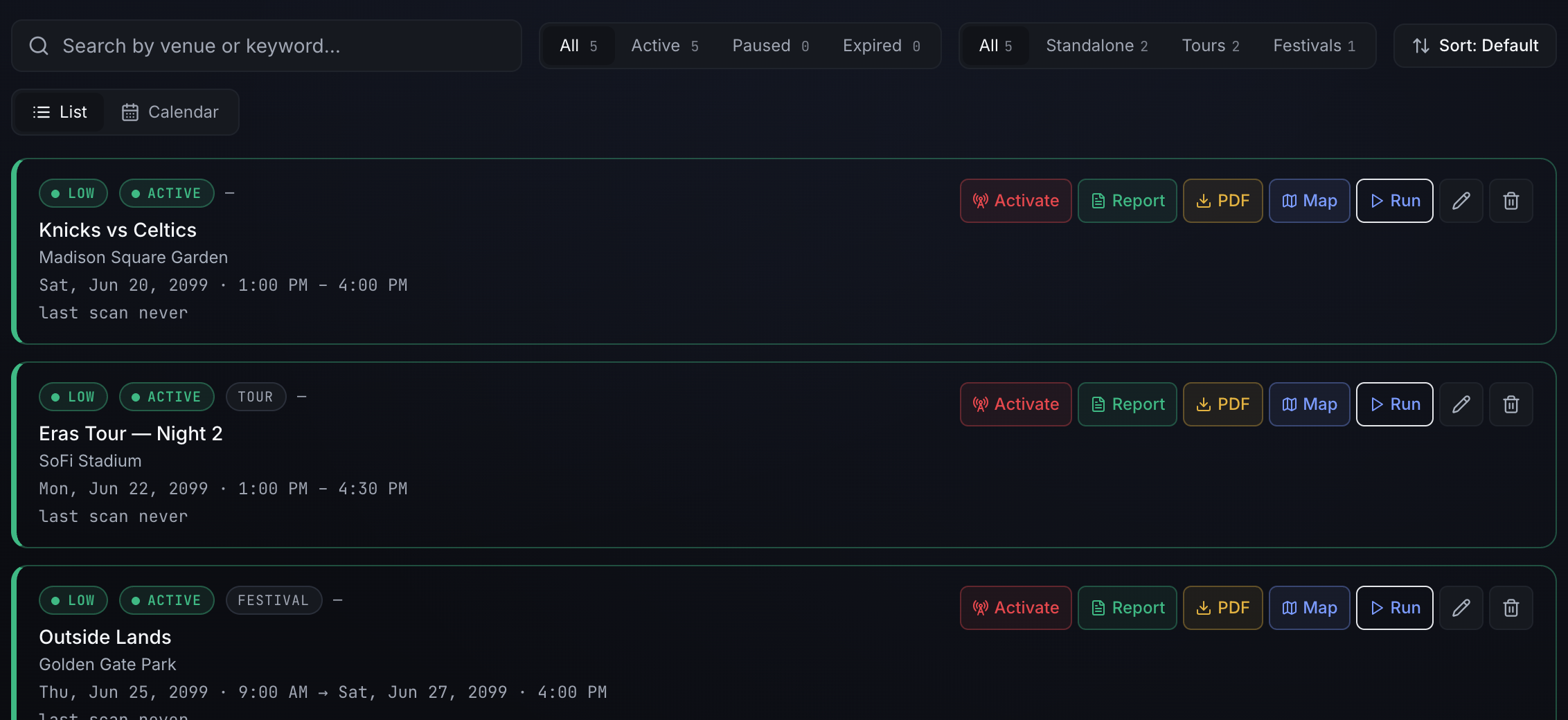Image resolution: width=1568 pixels, height=720 pixels.
Task: Activate the Eras Tour Night 2 event
Action: (1015, 404)
